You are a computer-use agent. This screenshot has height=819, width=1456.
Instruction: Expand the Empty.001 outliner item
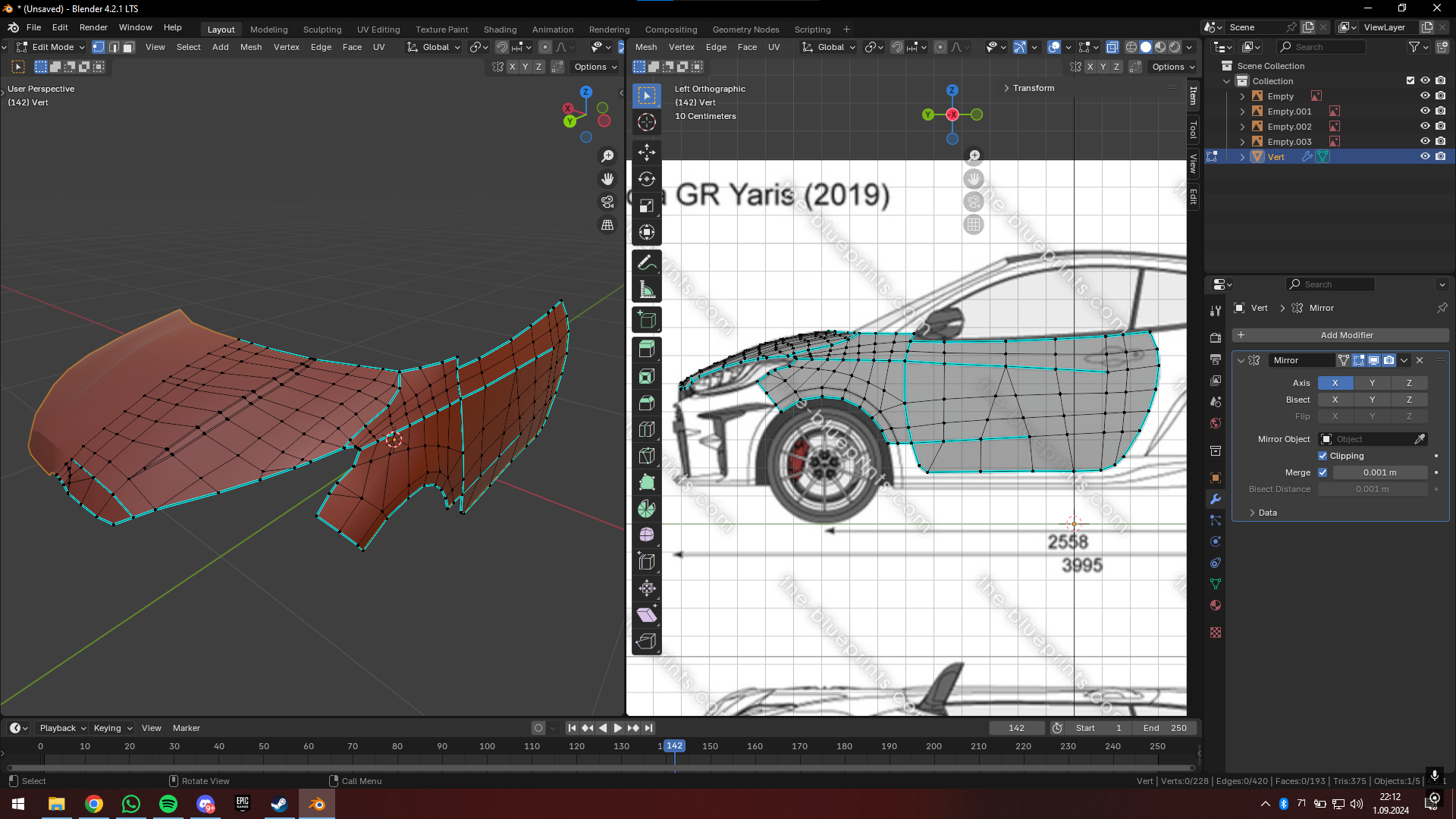[1242, 111]
